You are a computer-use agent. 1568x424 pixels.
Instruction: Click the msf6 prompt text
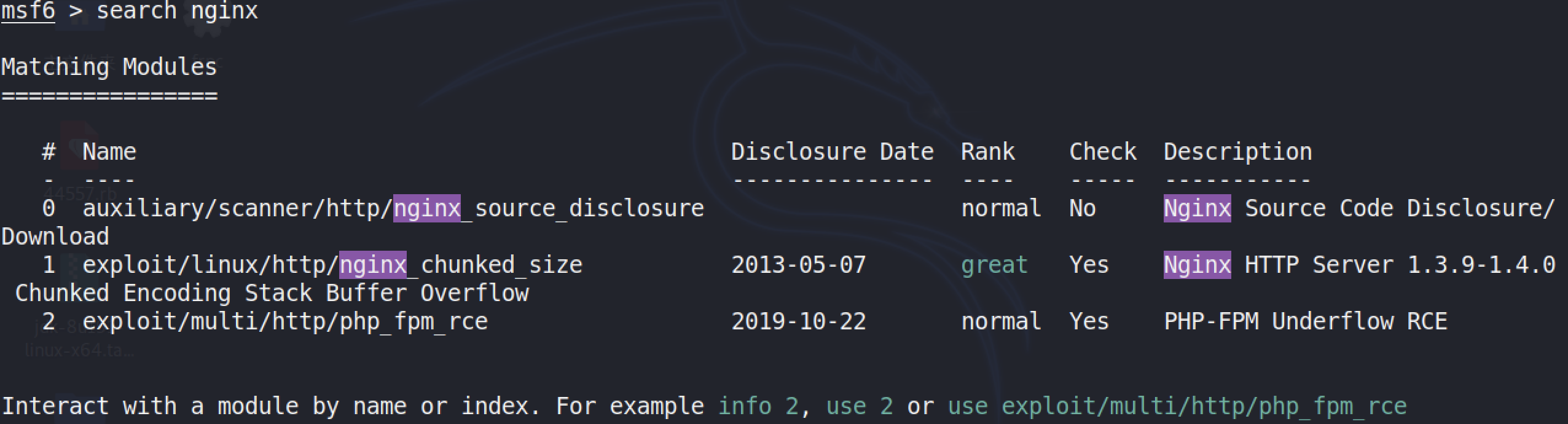(x=28, y=11)
